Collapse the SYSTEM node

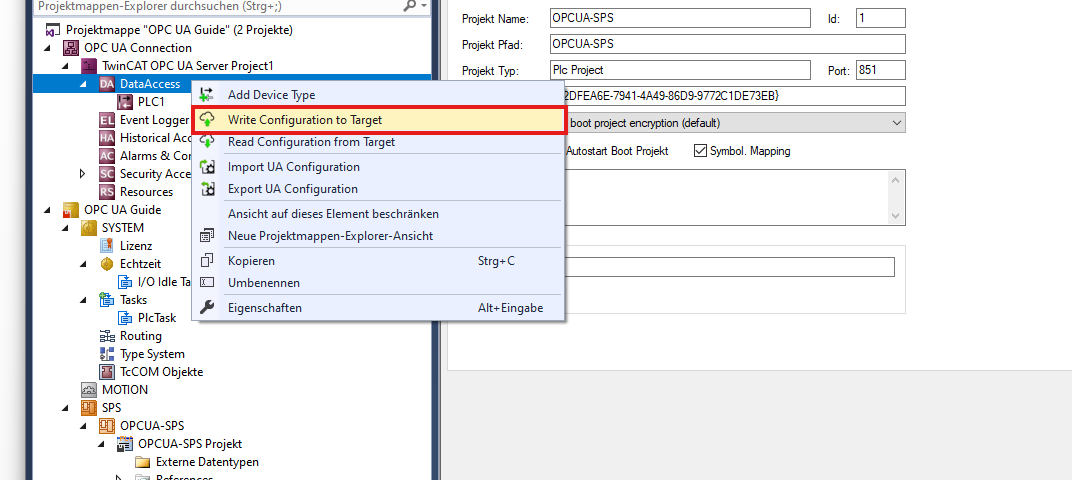click(x=66, y=228)
